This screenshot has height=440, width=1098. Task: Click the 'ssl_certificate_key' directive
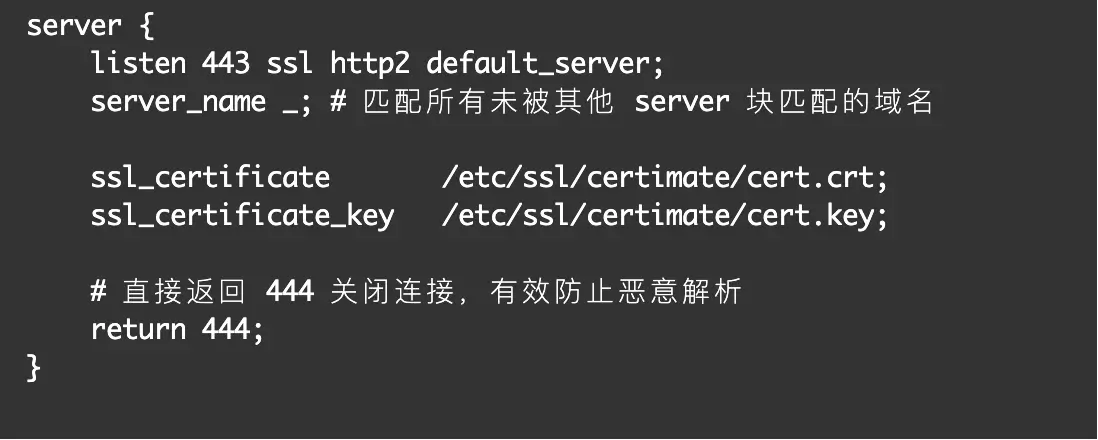pos(242,216)
